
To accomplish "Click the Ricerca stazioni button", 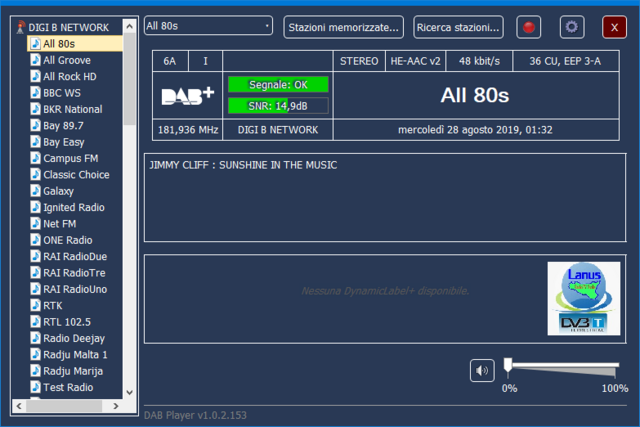I will tap(458, 27).
